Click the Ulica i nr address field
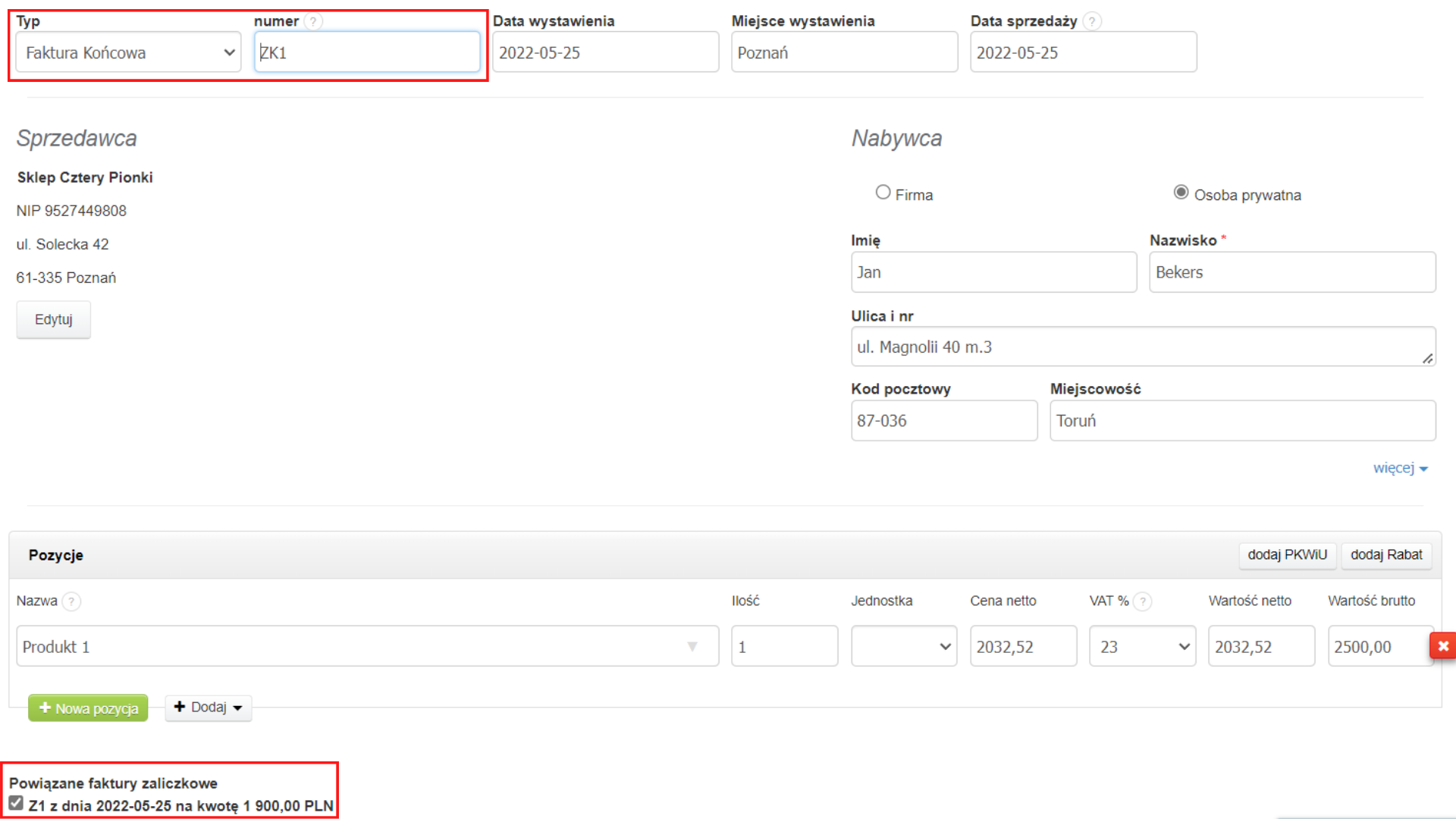 (x=1143, y=347)
